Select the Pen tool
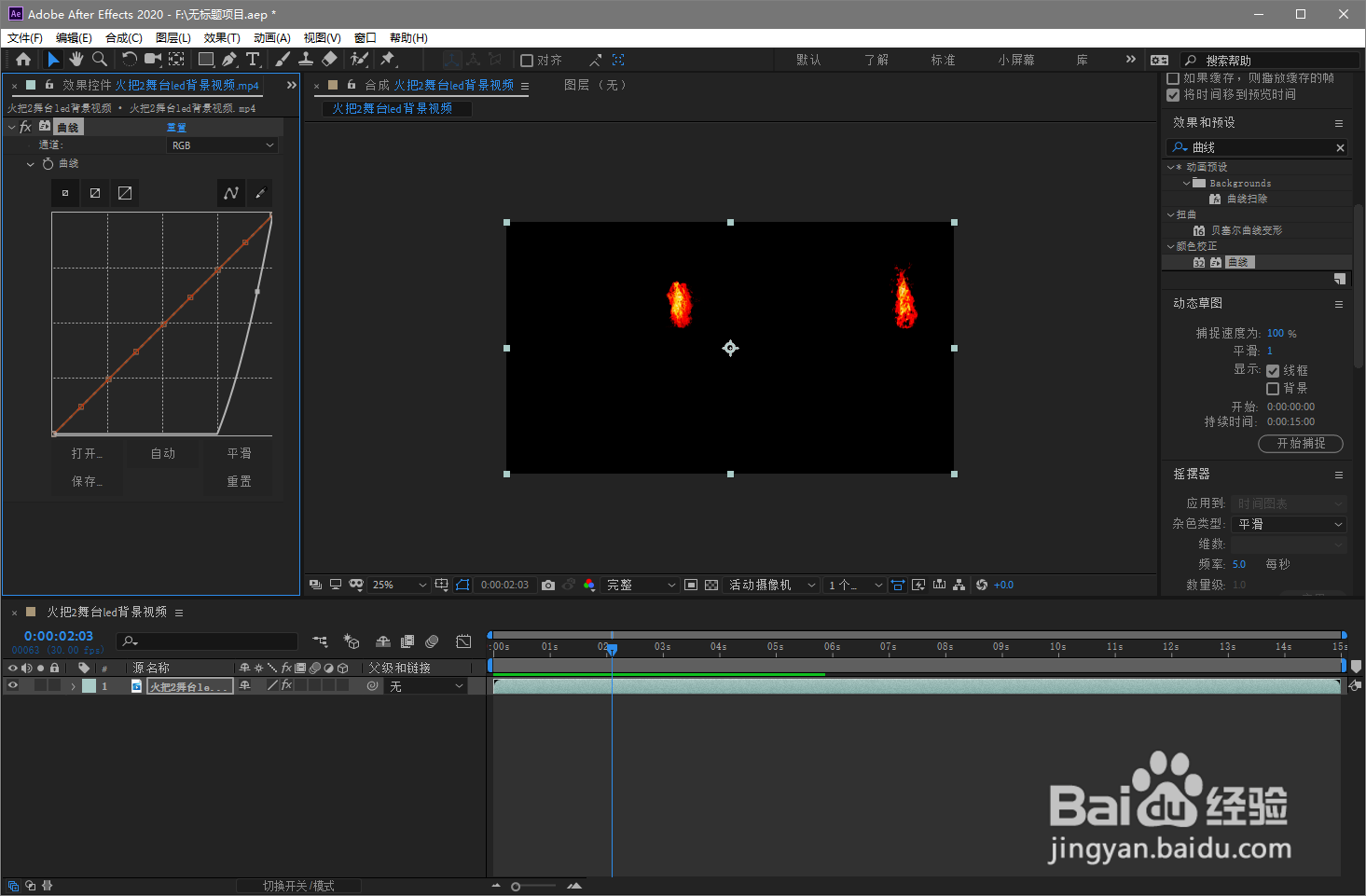Screen dimensions: 1366x896 [x=229, y=60]
